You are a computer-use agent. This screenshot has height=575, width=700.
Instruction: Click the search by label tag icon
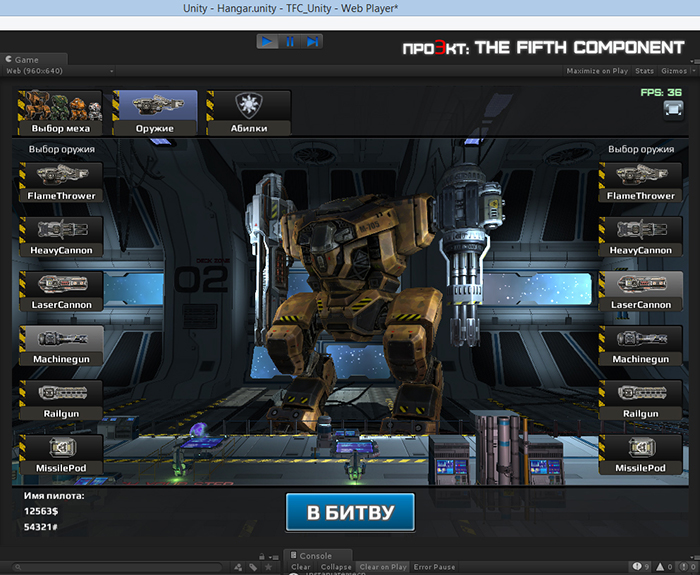tap(253, 567)
